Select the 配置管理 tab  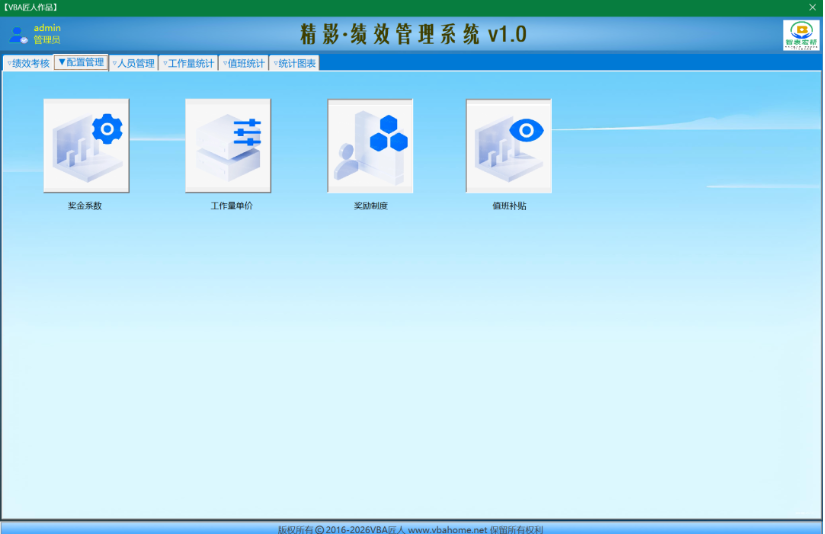81,62
